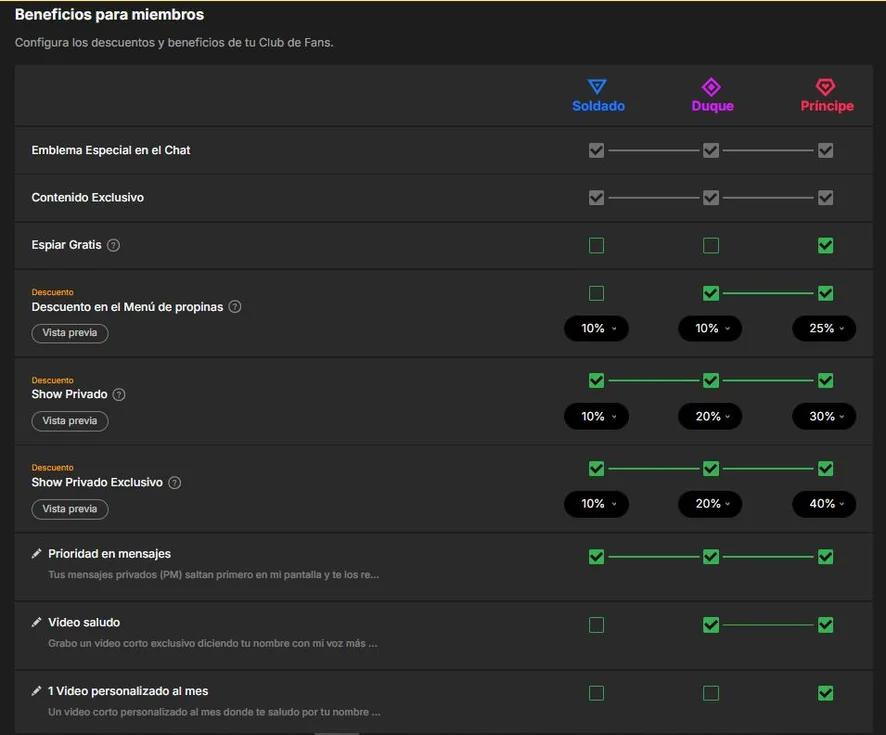Click the red Príncipe gem tier icon
This screenshot has width=886, height=735.
[x=825, y=87]
